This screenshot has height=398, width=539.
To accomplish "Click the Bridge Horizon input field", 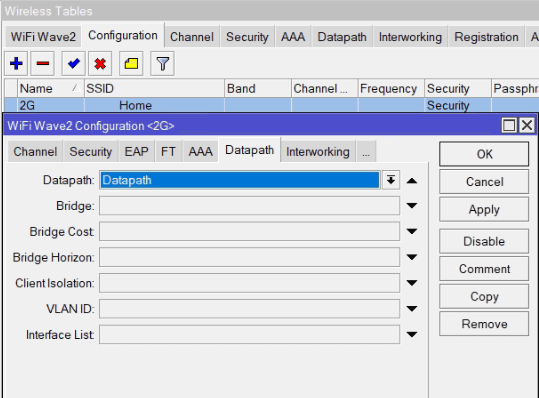I will (x=250, y=257).
